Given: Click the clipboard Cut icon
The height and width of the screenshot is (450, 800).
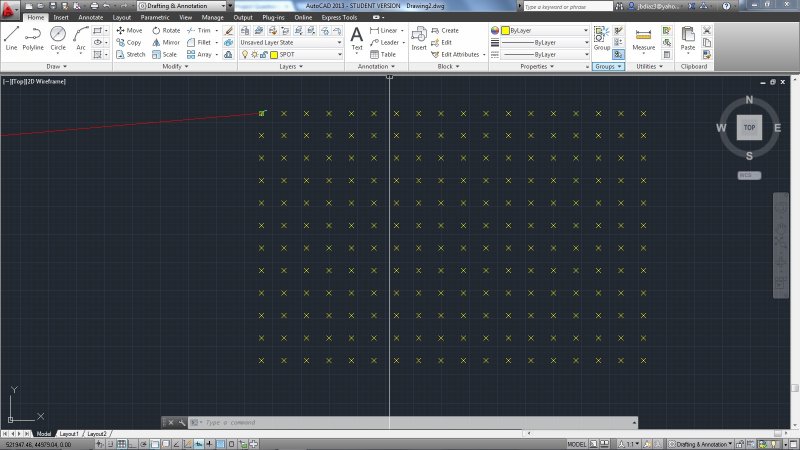Looking at the screenshot, I should [x=707, y=31].
